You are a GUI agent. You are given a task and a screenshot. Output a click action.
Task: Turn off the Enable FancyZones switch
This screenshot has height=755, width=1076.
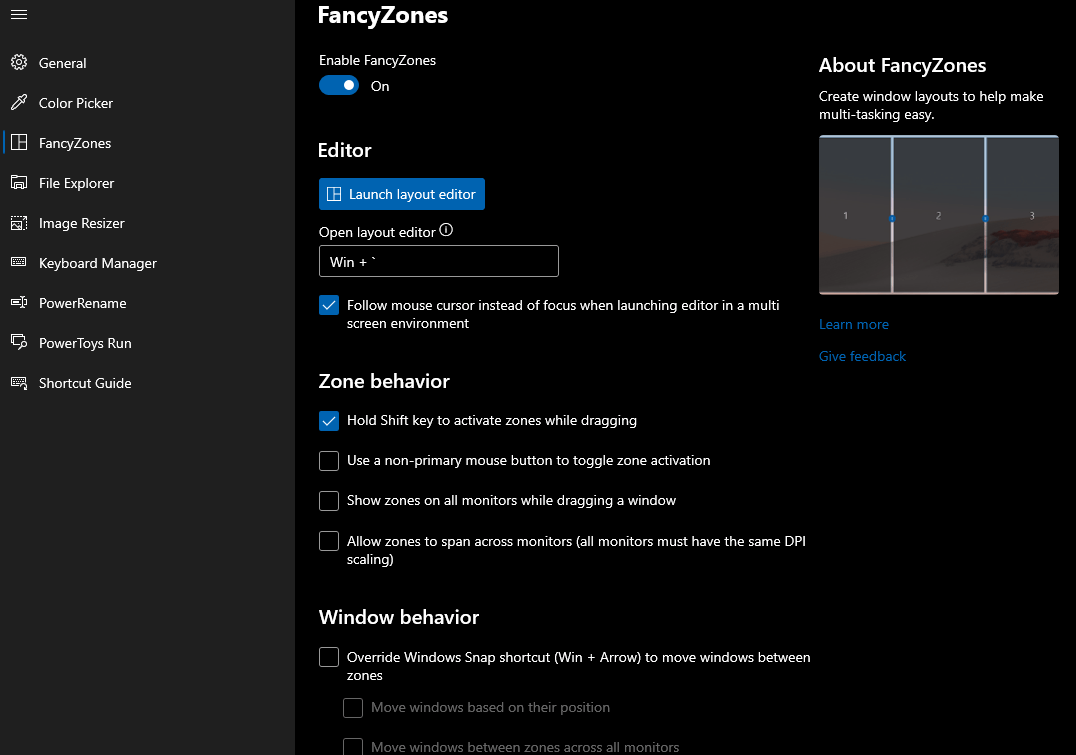click(339, 85)
